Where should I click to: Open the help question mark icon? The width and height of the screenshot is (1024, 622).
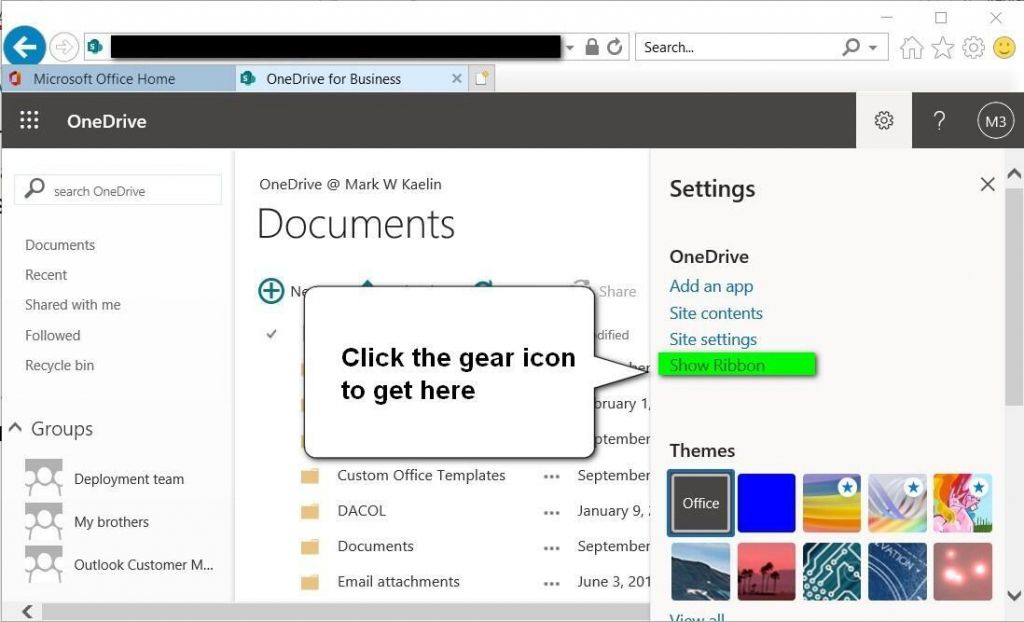pyautogui.click(x=939, y=121)
